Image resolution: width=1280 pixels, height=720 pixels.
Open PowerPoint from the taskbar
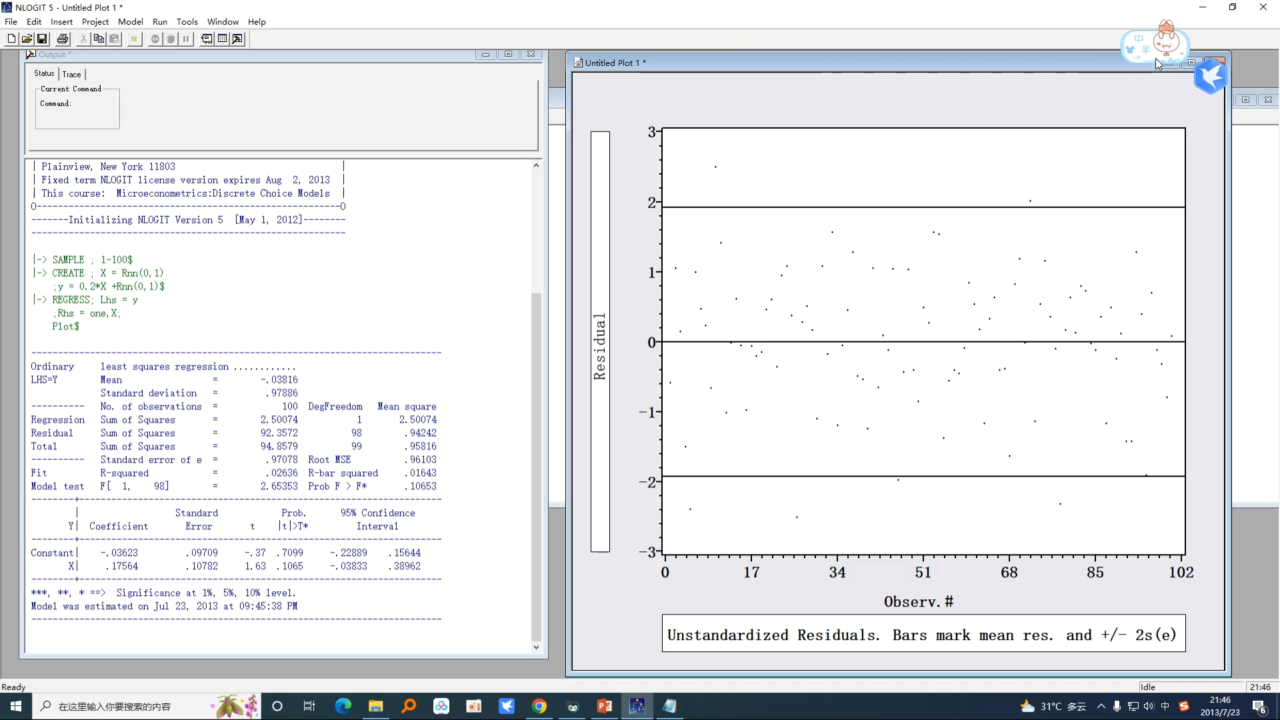(604, 706)
